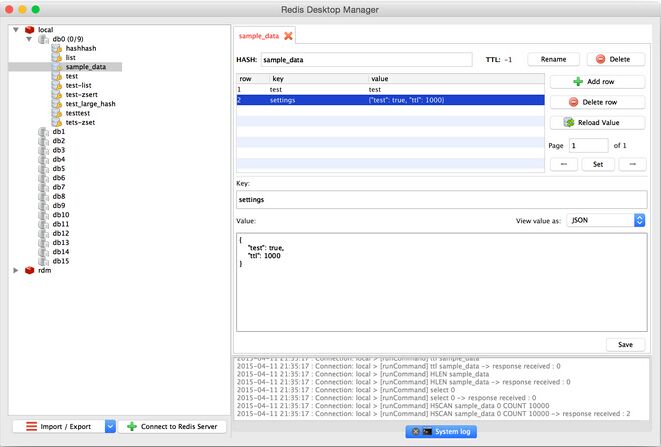
Task: Click the db0 database icon
Action: [43, 39]
